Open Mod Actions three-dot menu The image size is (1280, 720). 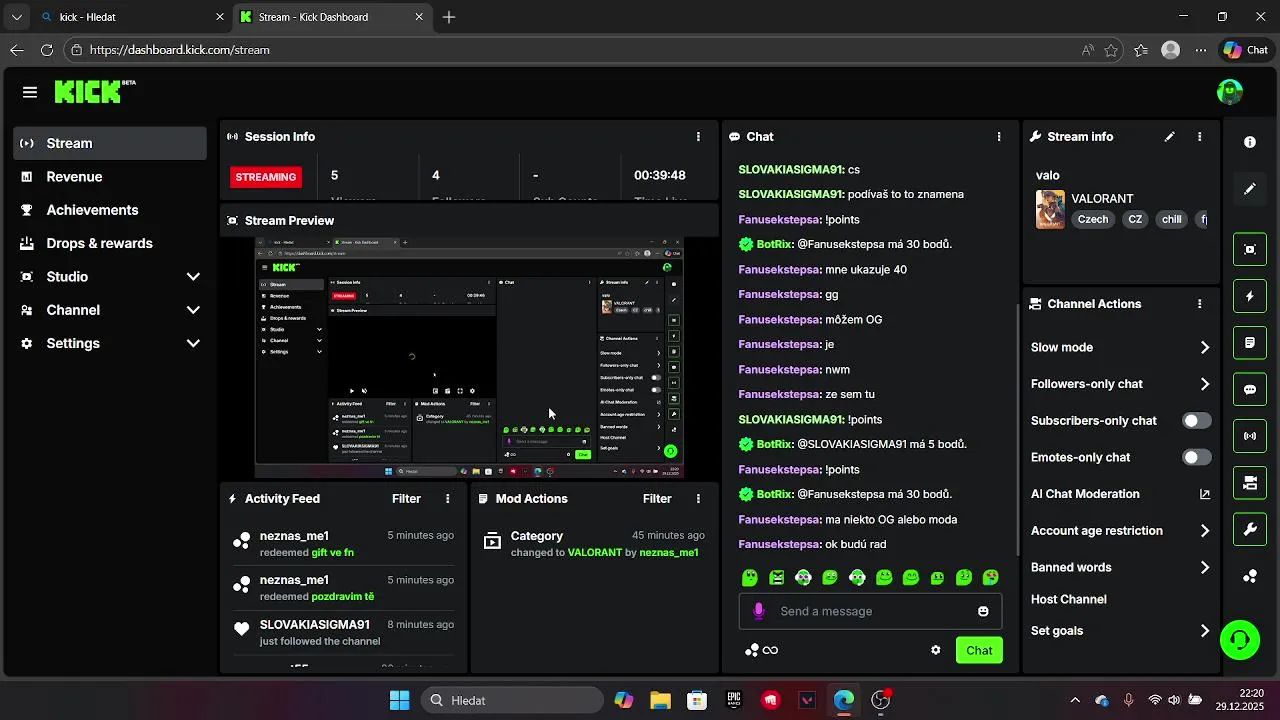coord(698,499)
